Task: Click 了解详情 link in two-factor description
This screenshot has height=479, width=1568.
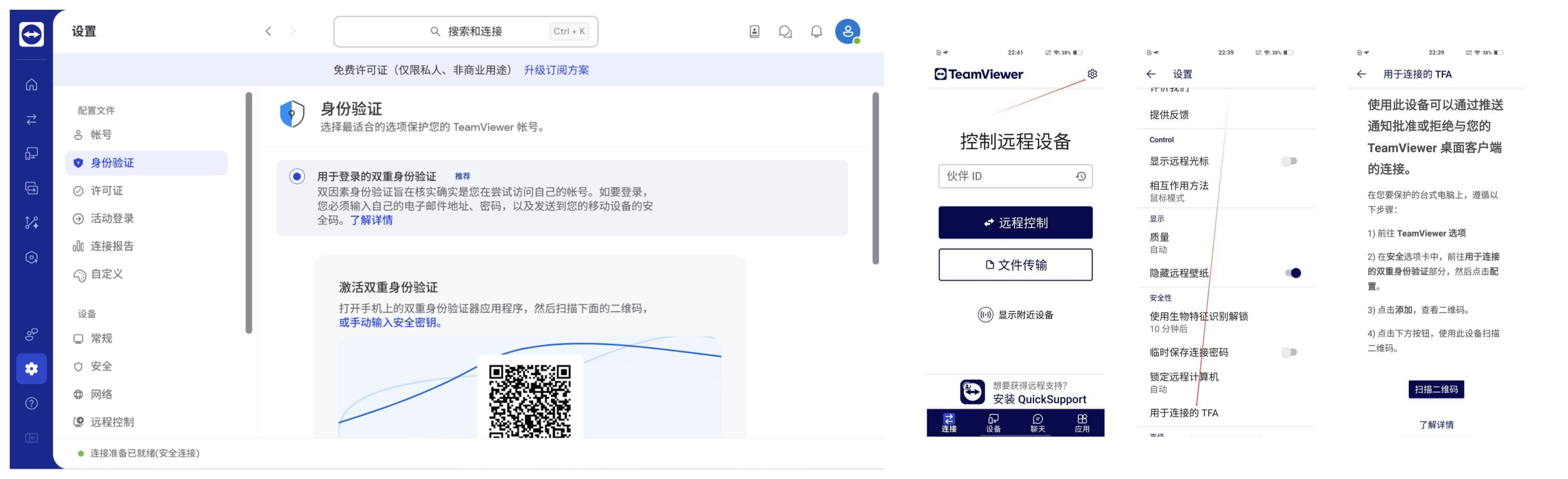Action: [x=371, y=220]
